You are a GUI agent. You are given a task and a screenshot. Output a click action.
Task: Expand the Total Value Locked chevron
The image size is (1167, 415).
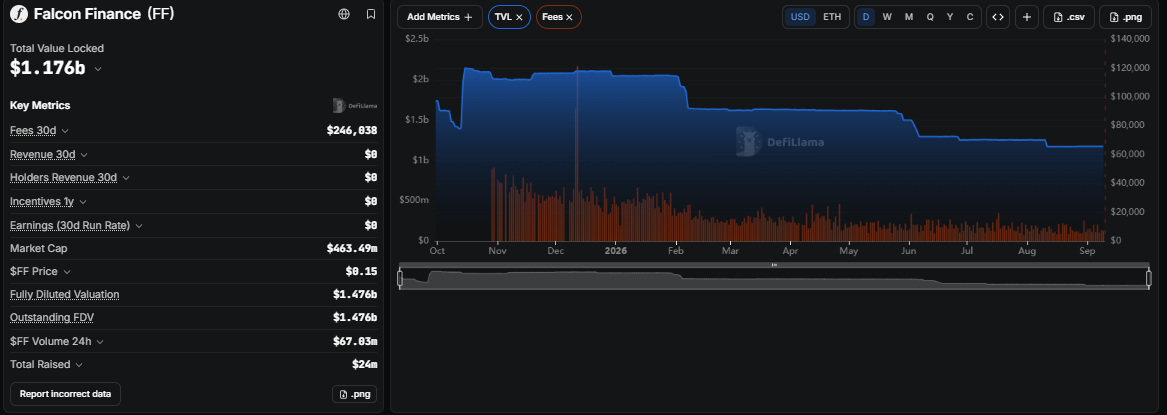97,68
